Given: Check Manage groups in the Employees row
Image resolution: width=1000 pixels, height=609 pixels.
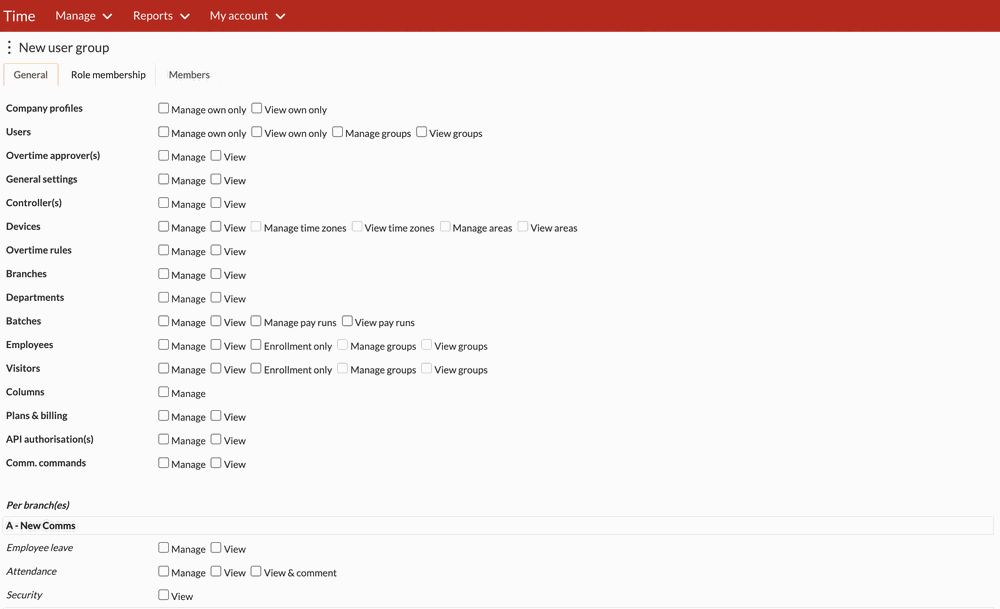Looking at the screenshot, I should [x=342, y=344].
